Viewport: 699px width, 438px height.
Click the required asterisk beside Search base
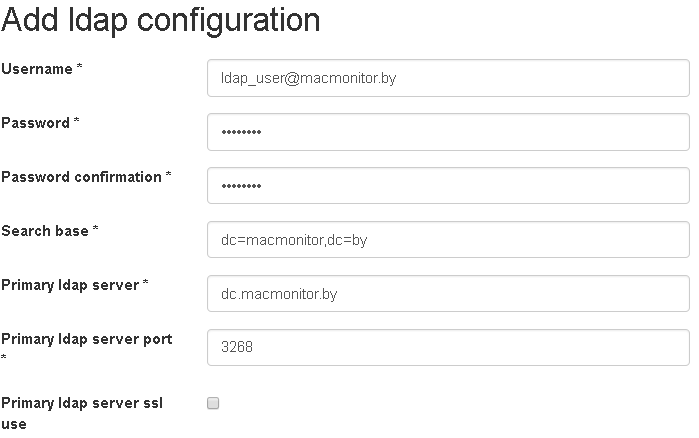point(95,231)
